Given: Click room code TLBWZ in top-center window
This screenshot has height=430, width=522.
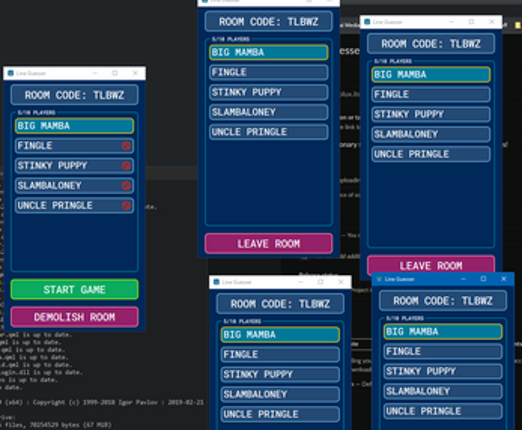Looking at the screenshot, I should click(x=269, y=22).
